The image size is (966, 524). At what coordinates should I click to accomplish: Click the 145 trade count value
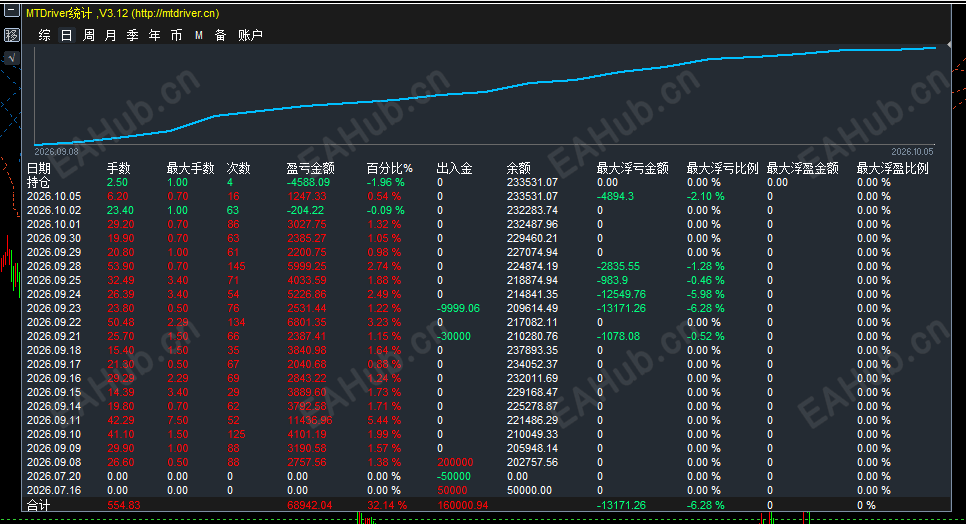point(236,267)
